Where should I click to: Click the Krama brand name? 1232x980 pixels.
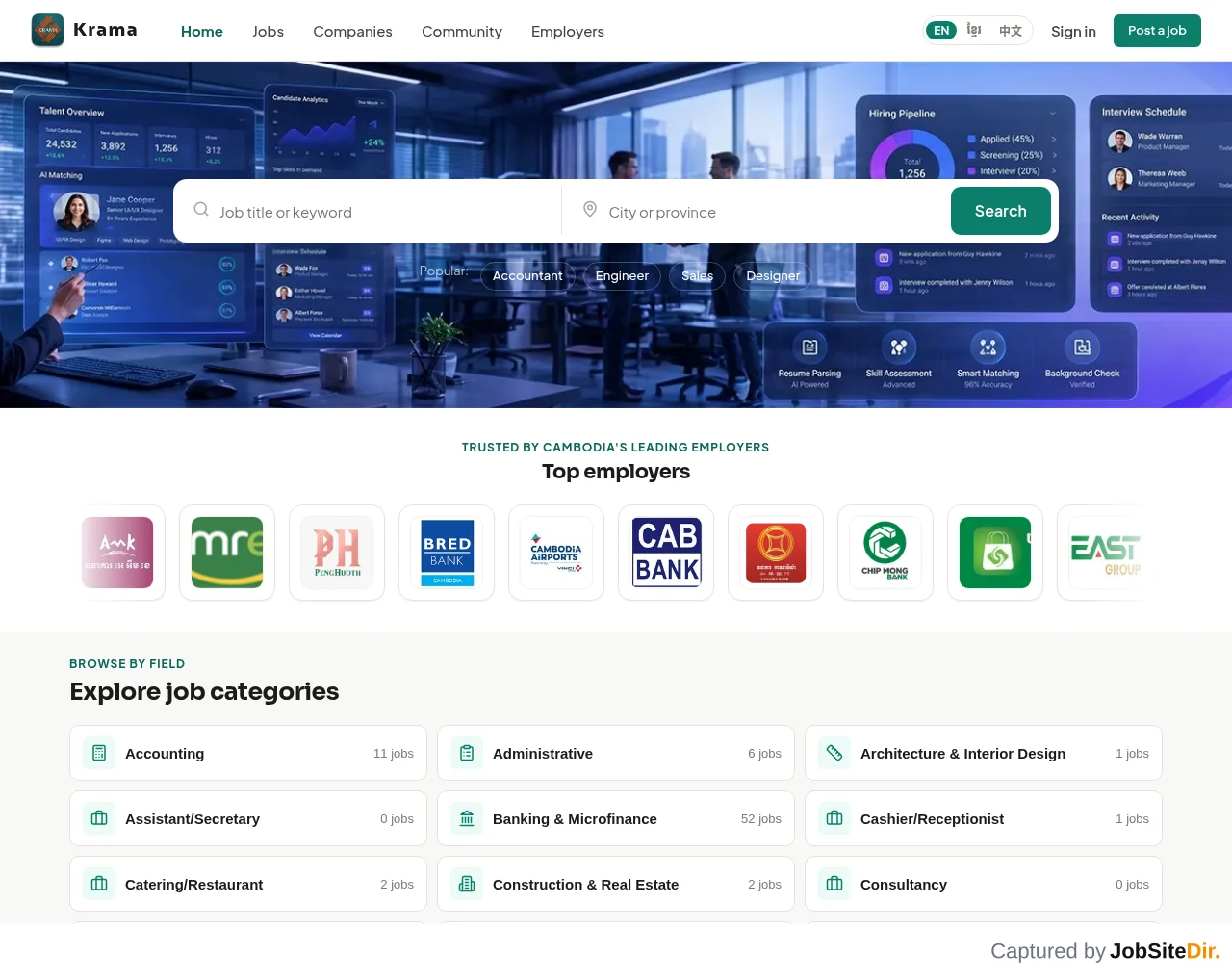[105, 30]
